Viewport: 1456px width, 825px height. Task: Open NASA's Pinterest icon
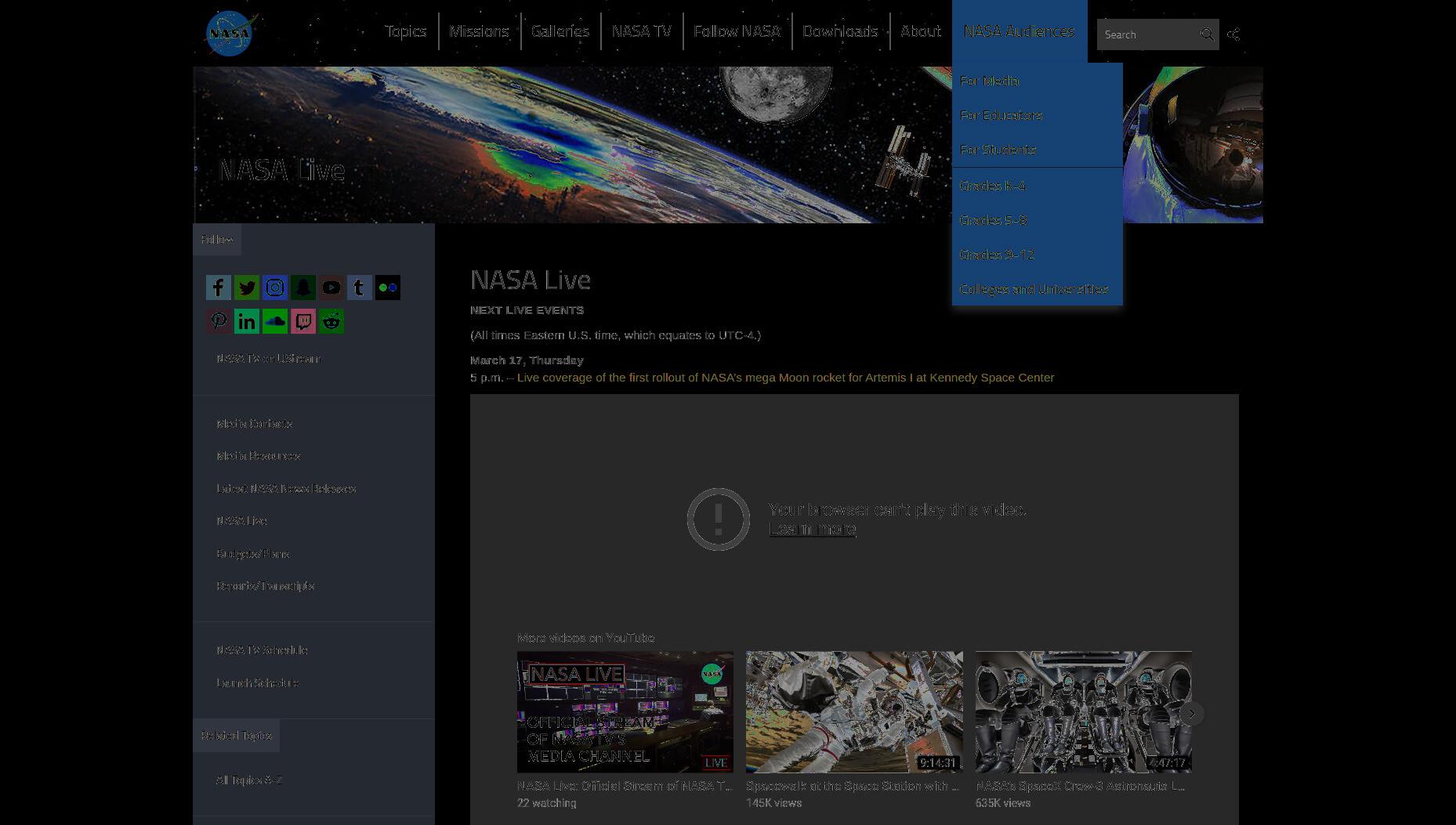pyautogui.click(x=219, y=321)
